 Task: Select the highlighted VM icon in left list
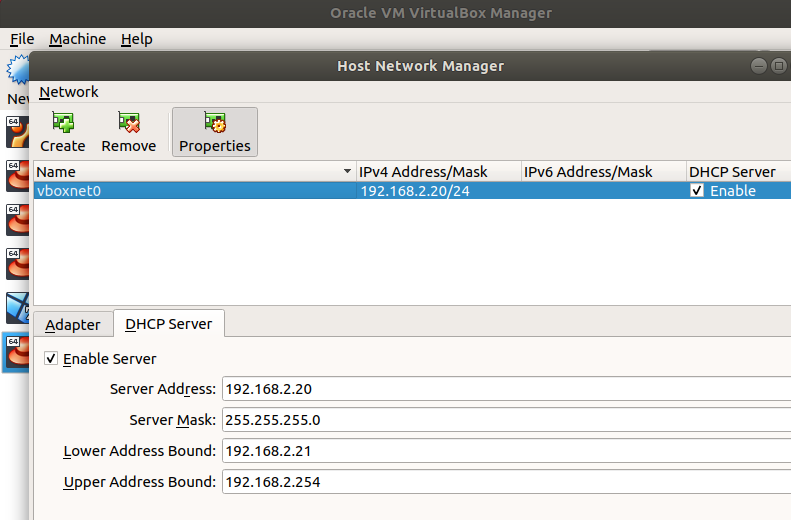[x=15, y=353]
